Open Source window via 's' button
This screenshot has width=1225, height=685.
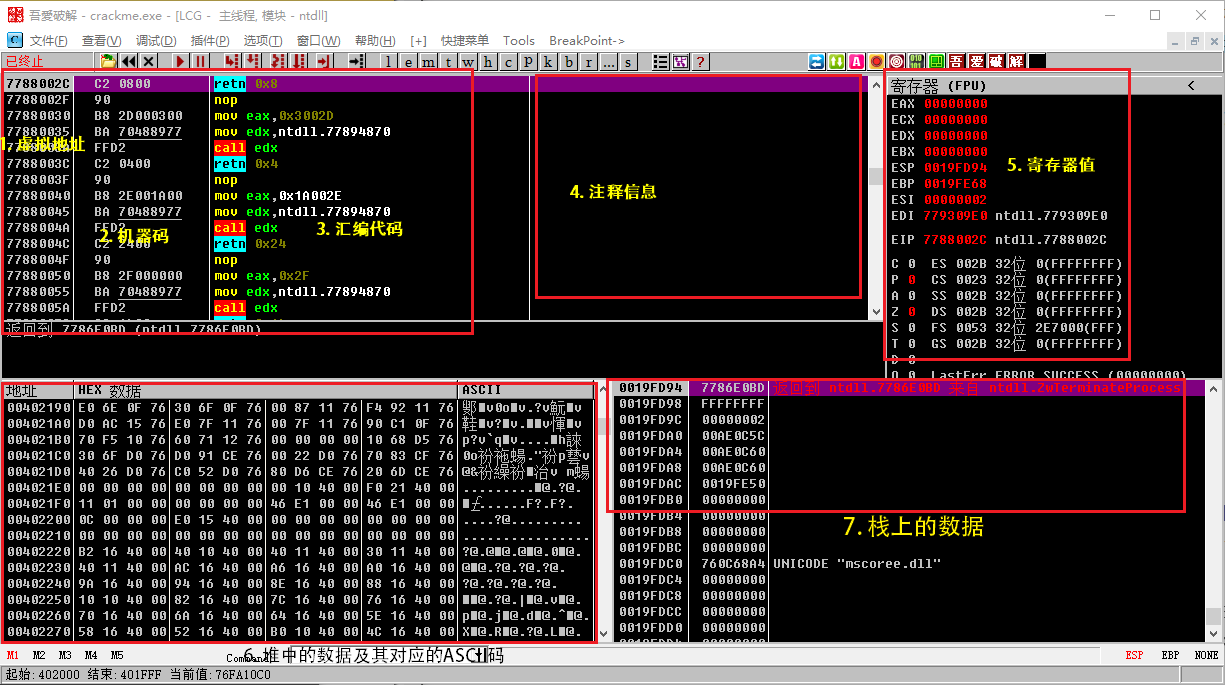tap(628, 62)
